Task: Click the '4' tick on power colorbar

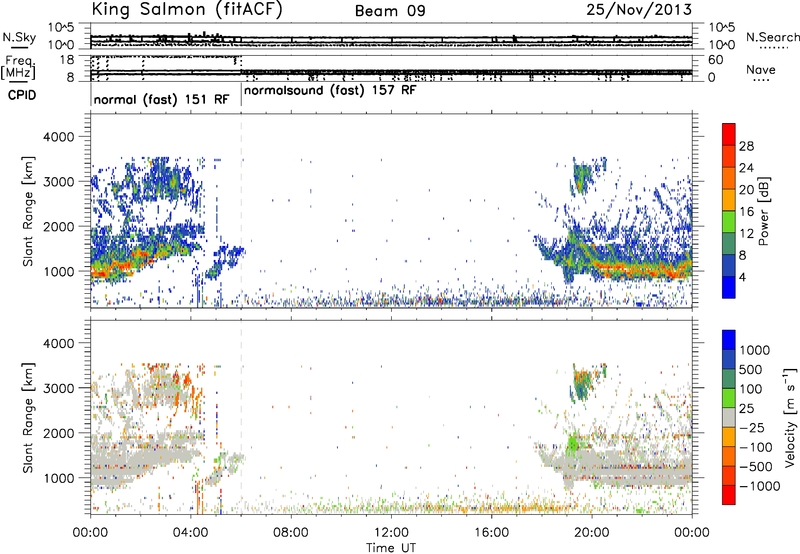Action: pos(742,277)
